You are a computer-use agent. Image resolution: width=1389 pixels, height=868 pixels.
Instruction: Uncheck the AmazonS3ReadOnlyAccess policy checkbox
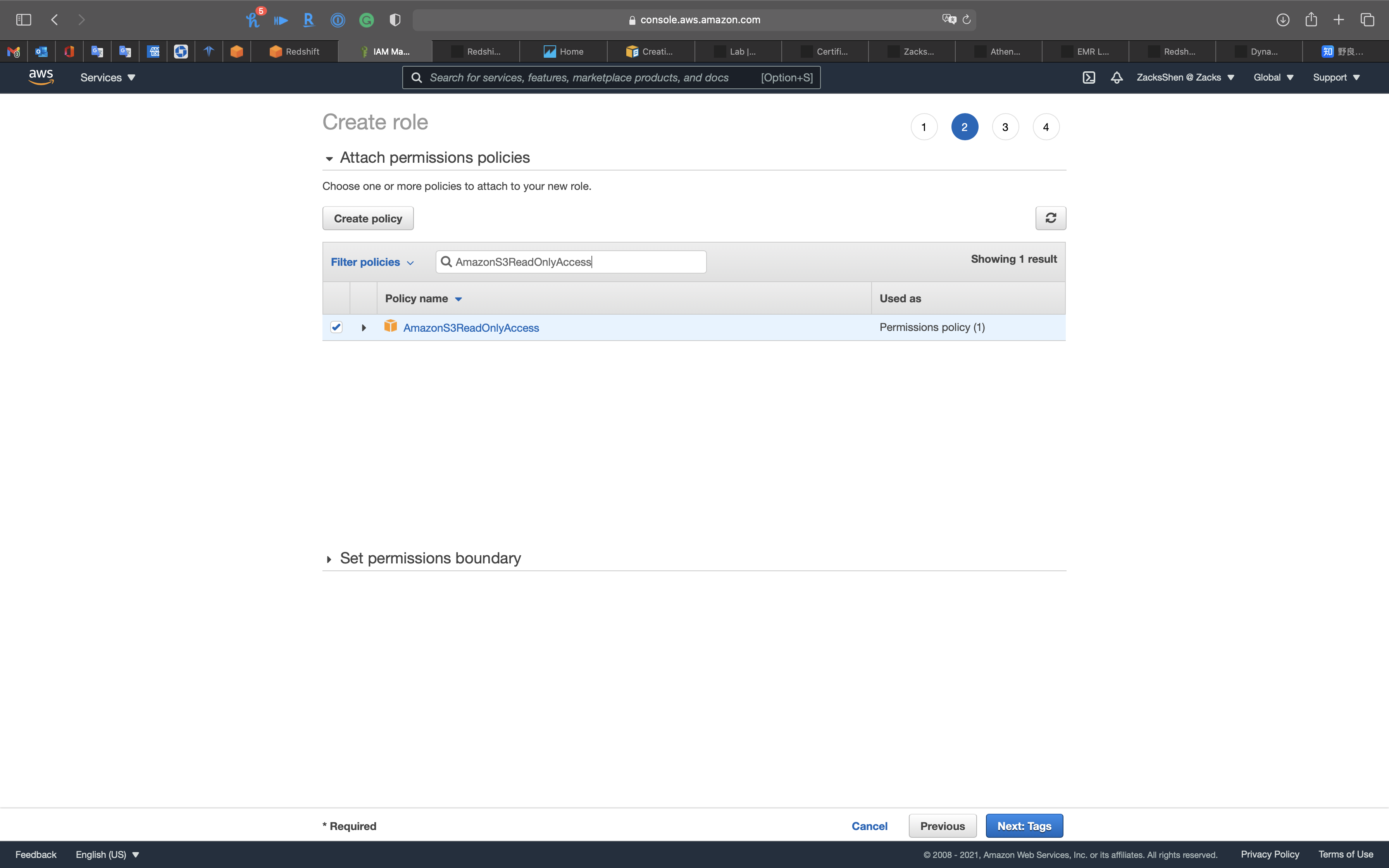pos(336,327)
